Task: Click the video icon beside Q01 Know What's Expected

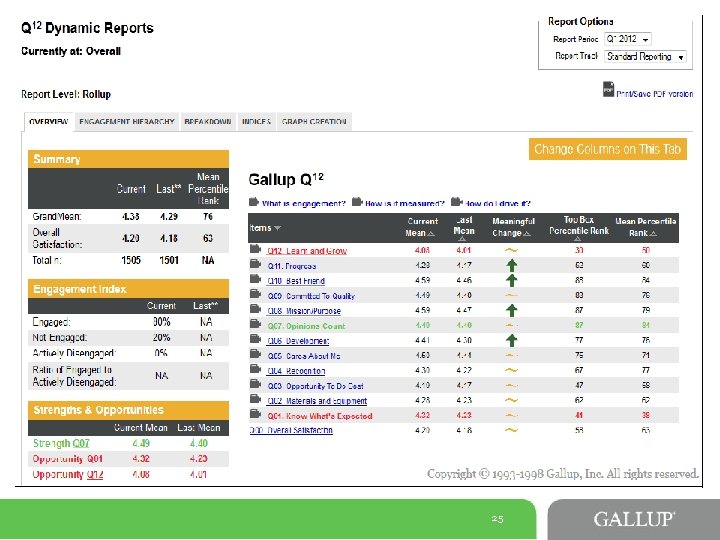Action: tap(255, 415)
